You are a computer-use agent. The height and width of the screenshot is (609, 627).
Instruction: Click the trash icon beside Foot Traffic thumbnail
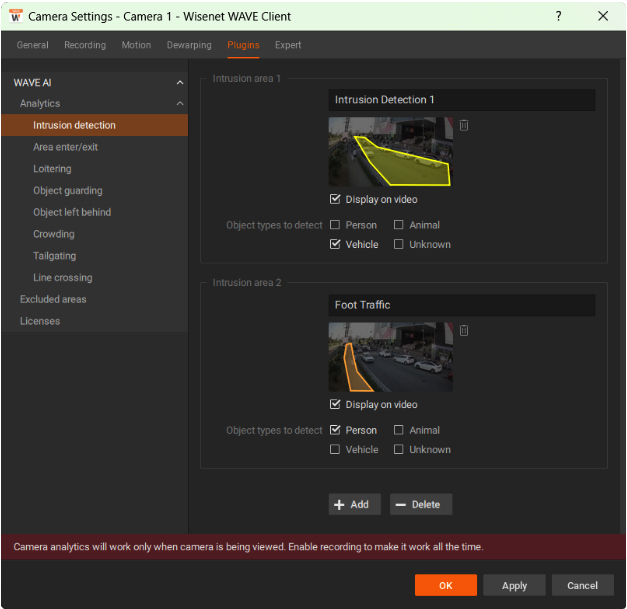(463, 331)
